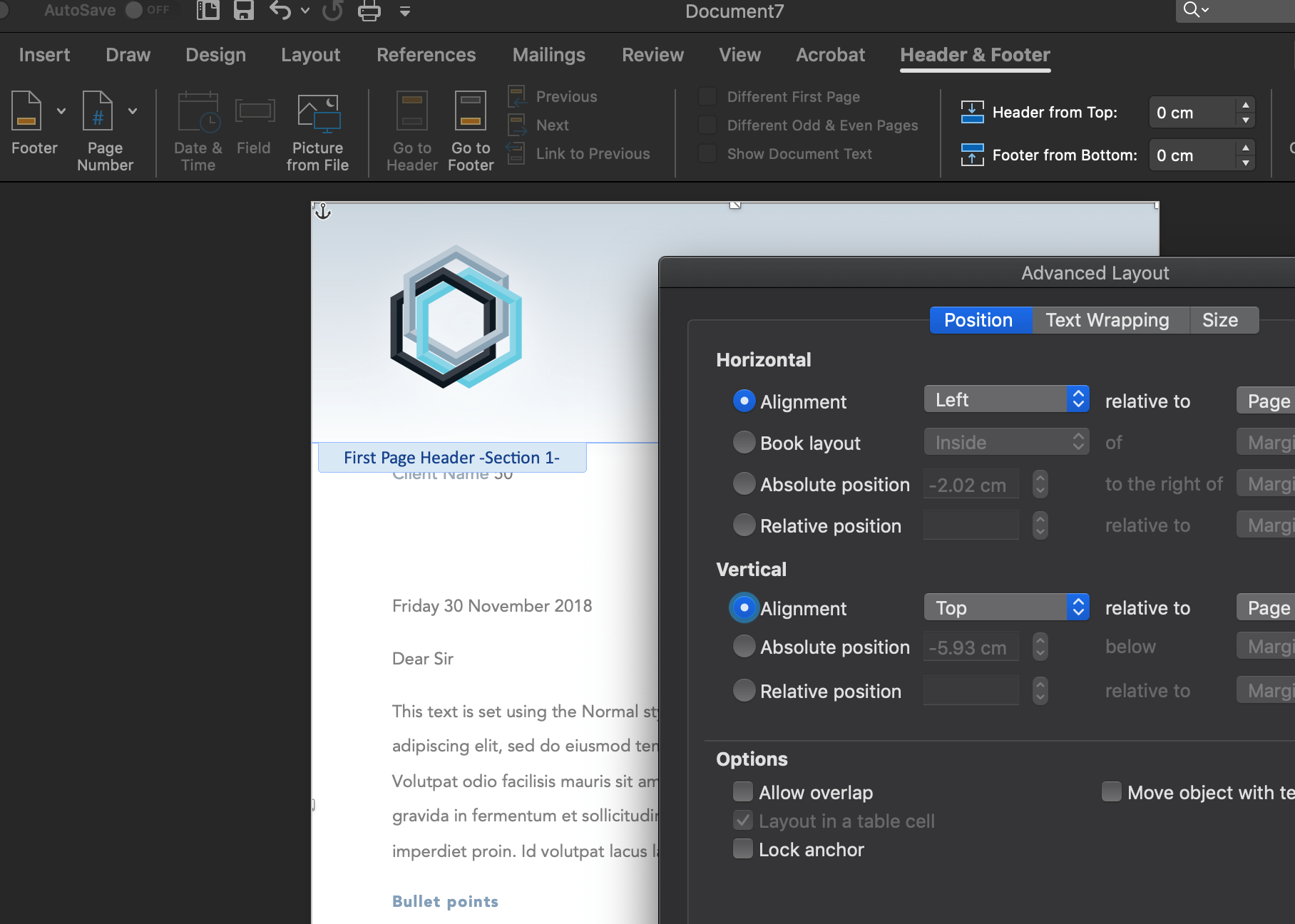Click the Footer from Bottom icon
The image size is (1295, 924).
[972, 155]
